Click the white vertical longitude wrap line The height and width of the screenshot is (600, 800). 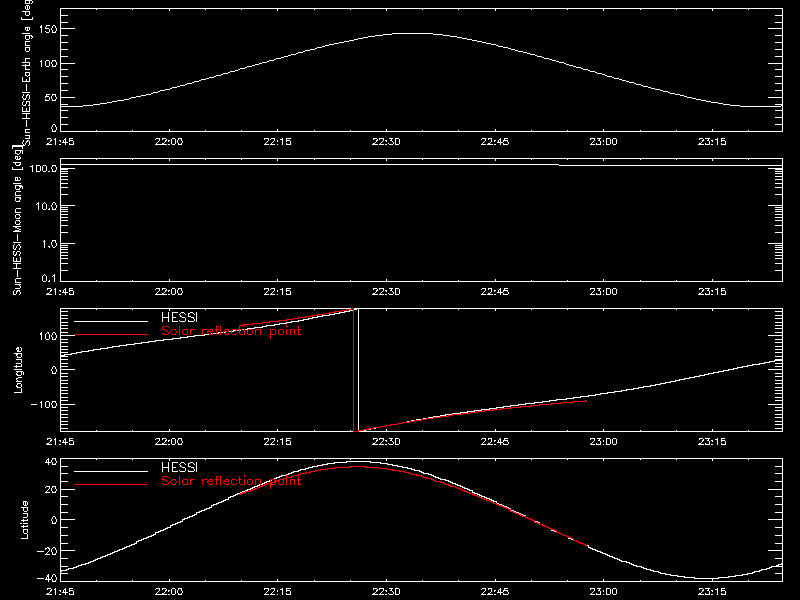358,370
